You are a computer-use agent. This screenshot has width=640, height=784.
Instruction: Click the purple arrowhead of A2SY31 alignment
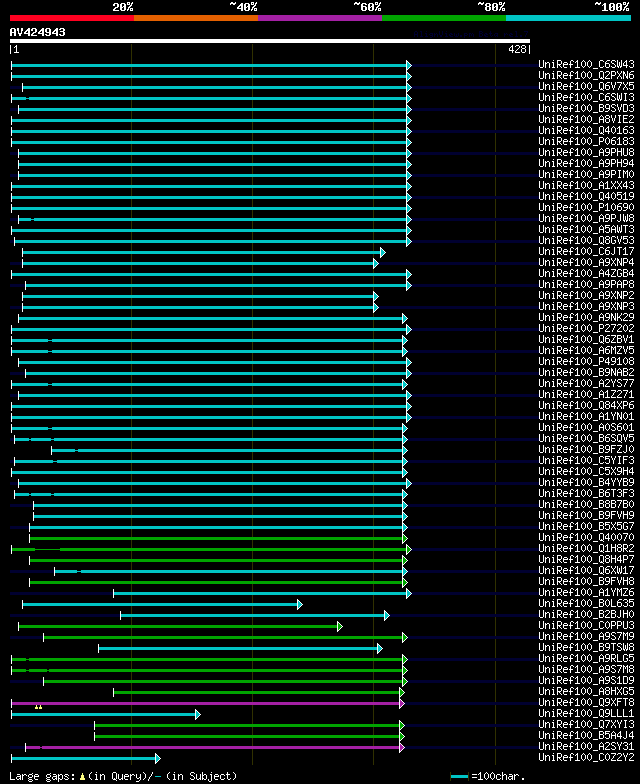tap(402, 748)
